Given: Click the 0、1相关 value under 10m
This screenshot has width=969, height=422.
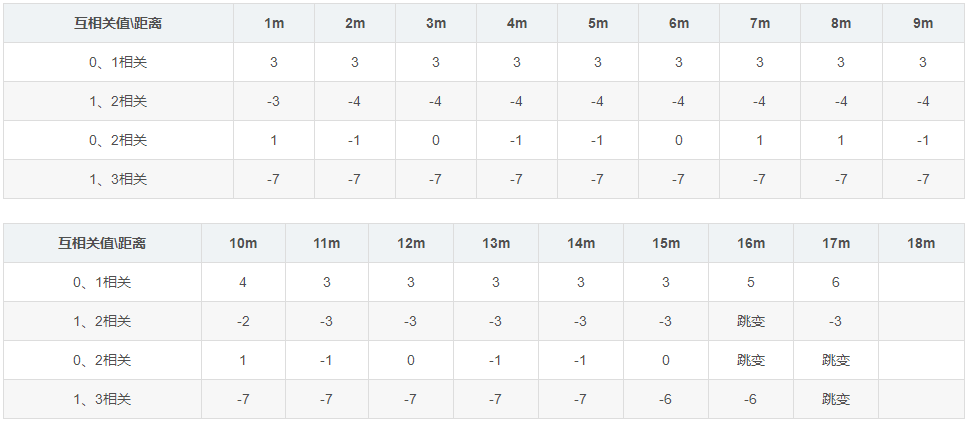Looking at the screenshot, I should pos(243,282).
